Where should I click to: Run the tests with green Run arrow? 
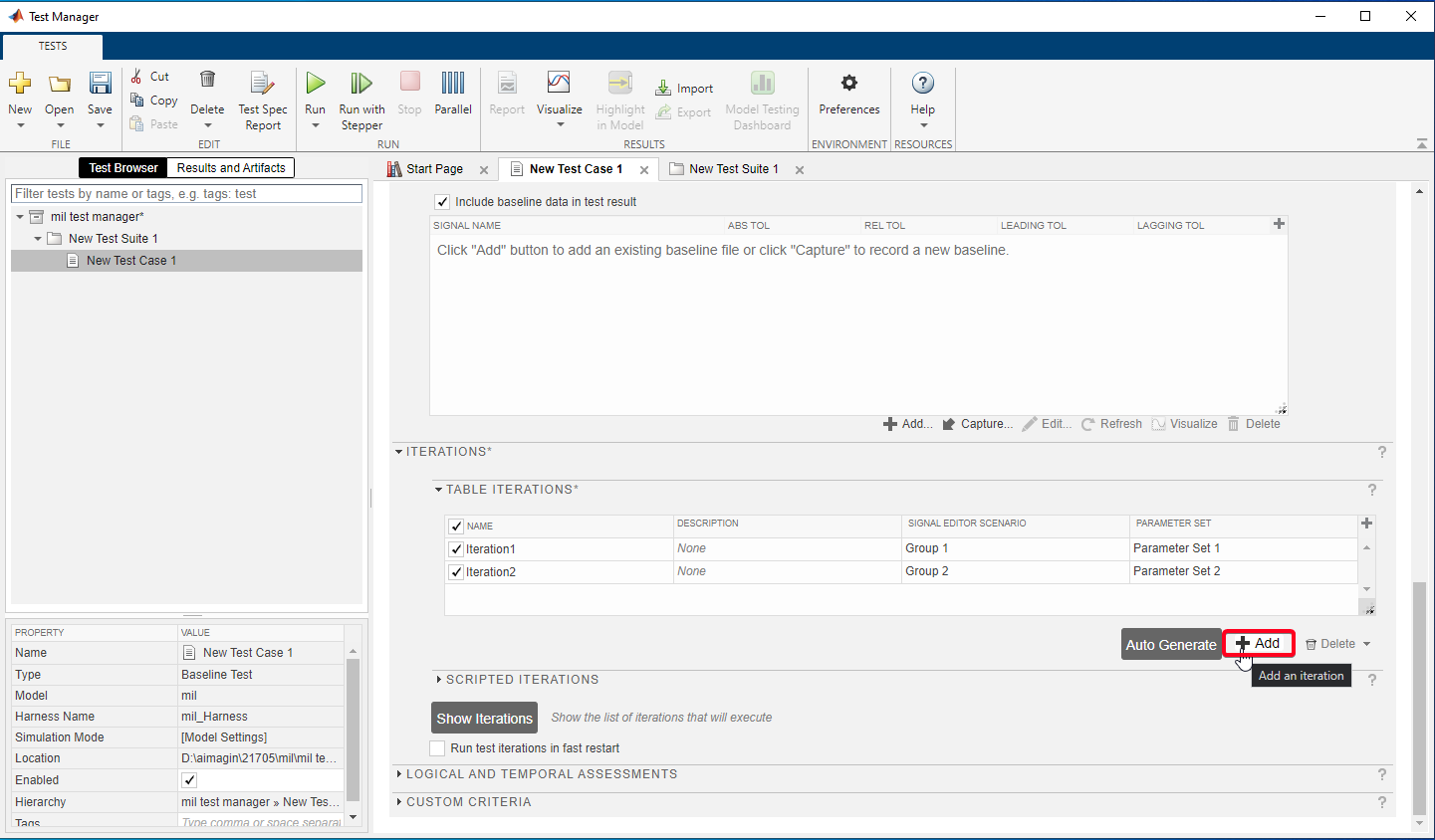[316, 84]
